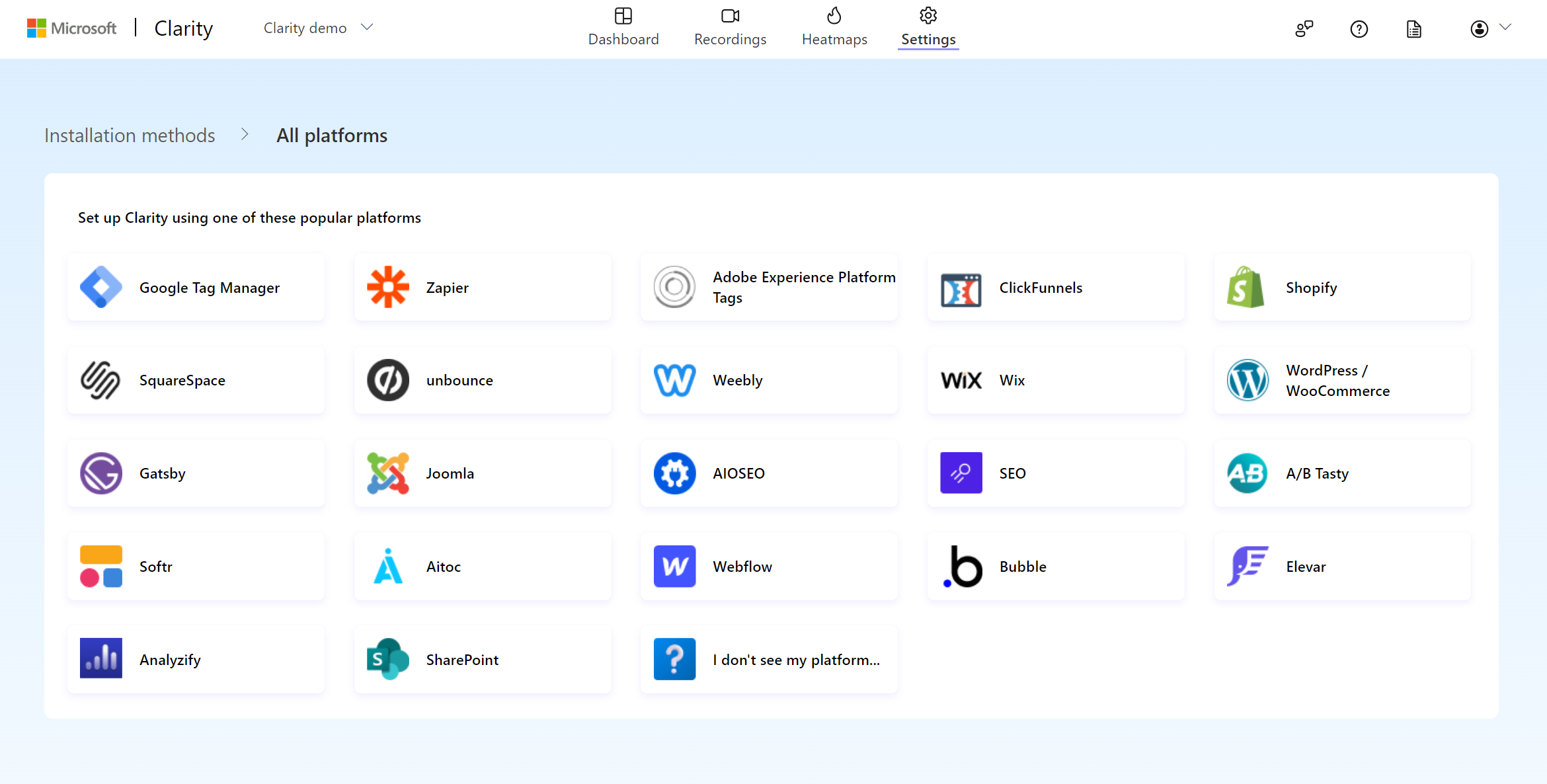The width and height of the screenshot is (1547, 784).
Task: Select the Elevar platform label
Action: click(x=1306, y=567)
